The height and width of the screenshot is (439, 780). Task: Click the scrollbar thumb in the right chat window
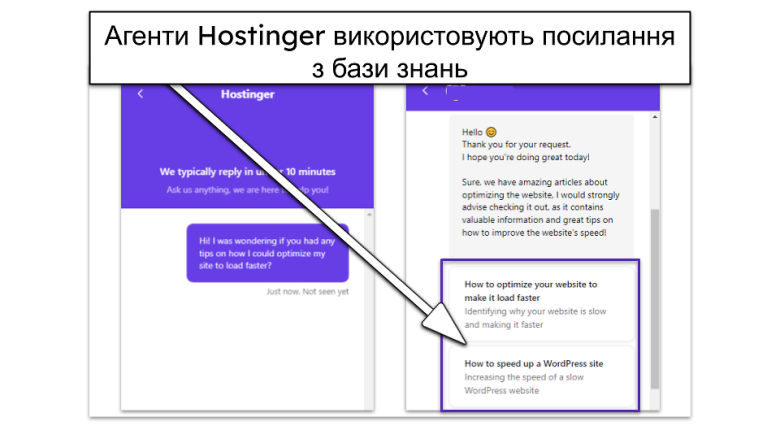point(655,298)
